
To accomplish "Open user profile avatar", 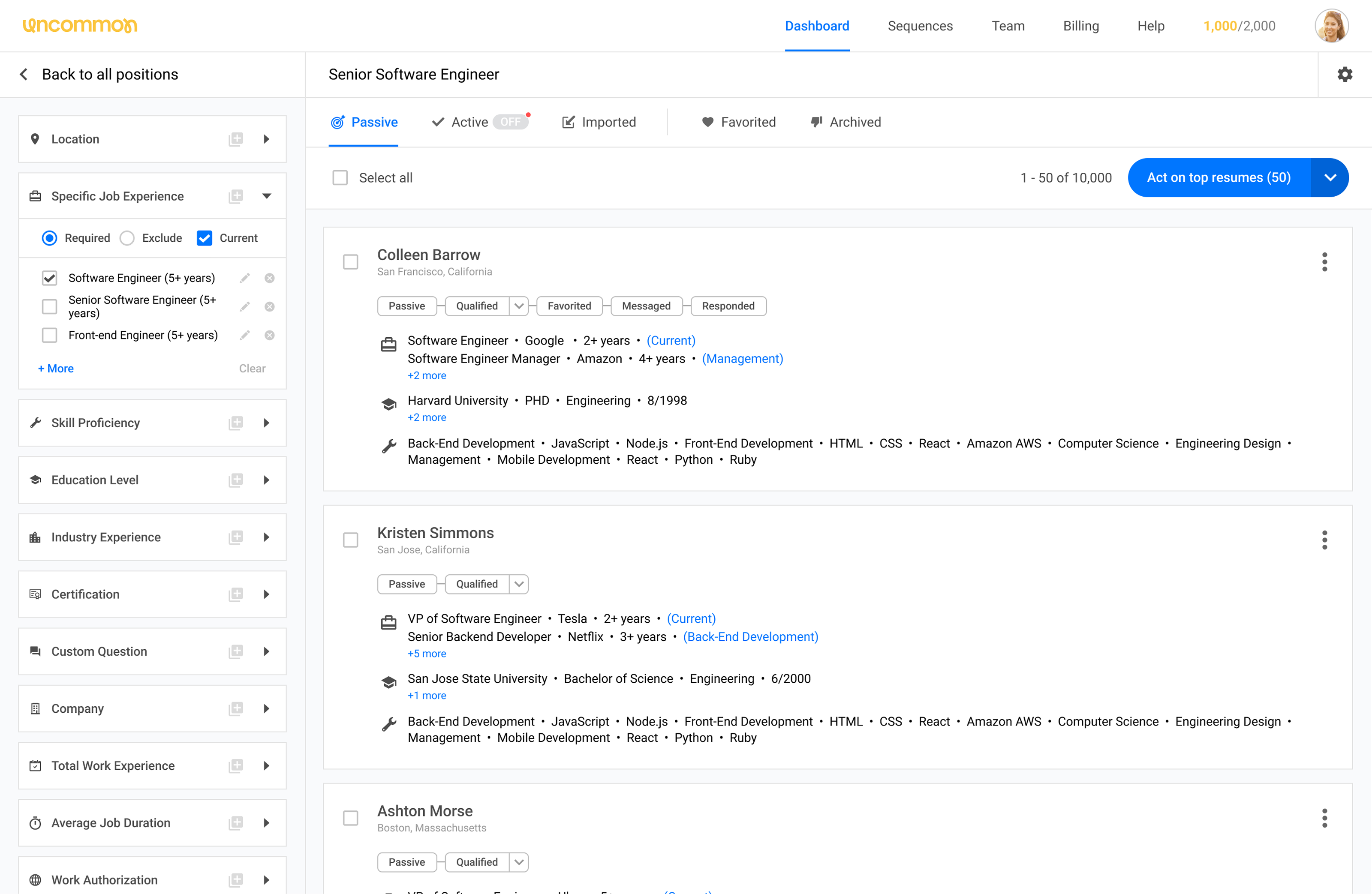I will (1331, 26).
